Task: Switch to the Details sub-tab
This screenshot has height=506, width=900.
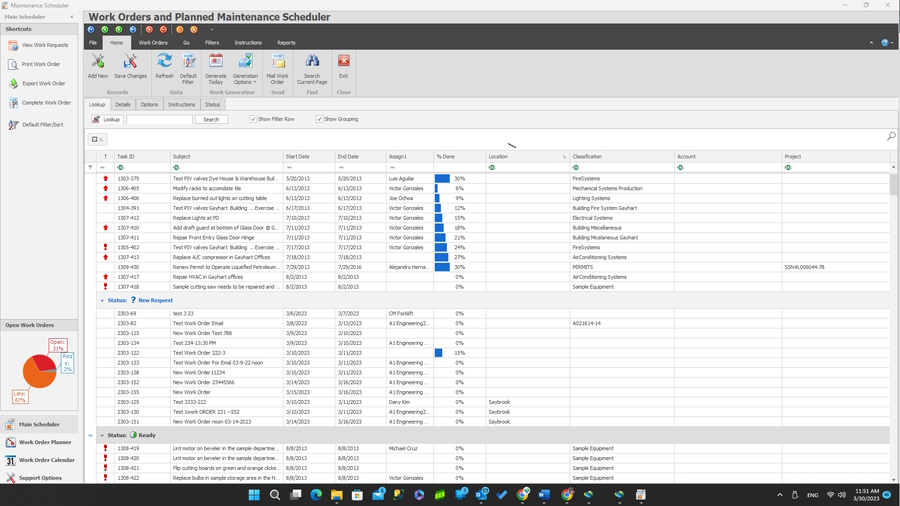Action: coord(122,104)
